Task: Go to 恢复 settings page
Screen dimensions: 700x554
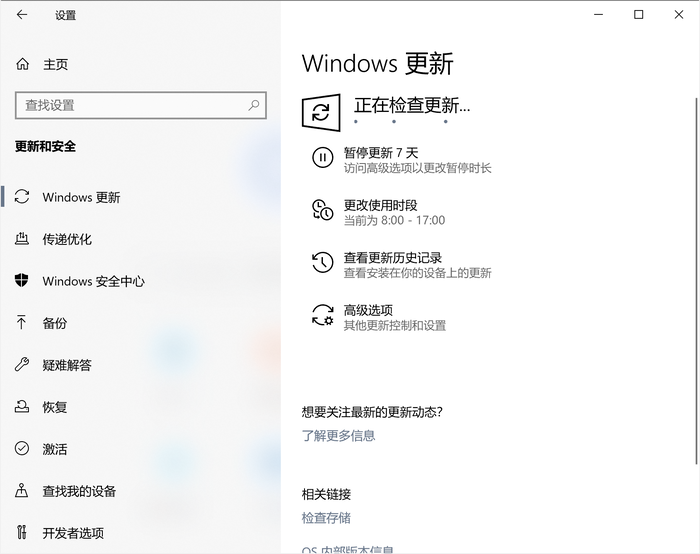Action: (55, 407)
